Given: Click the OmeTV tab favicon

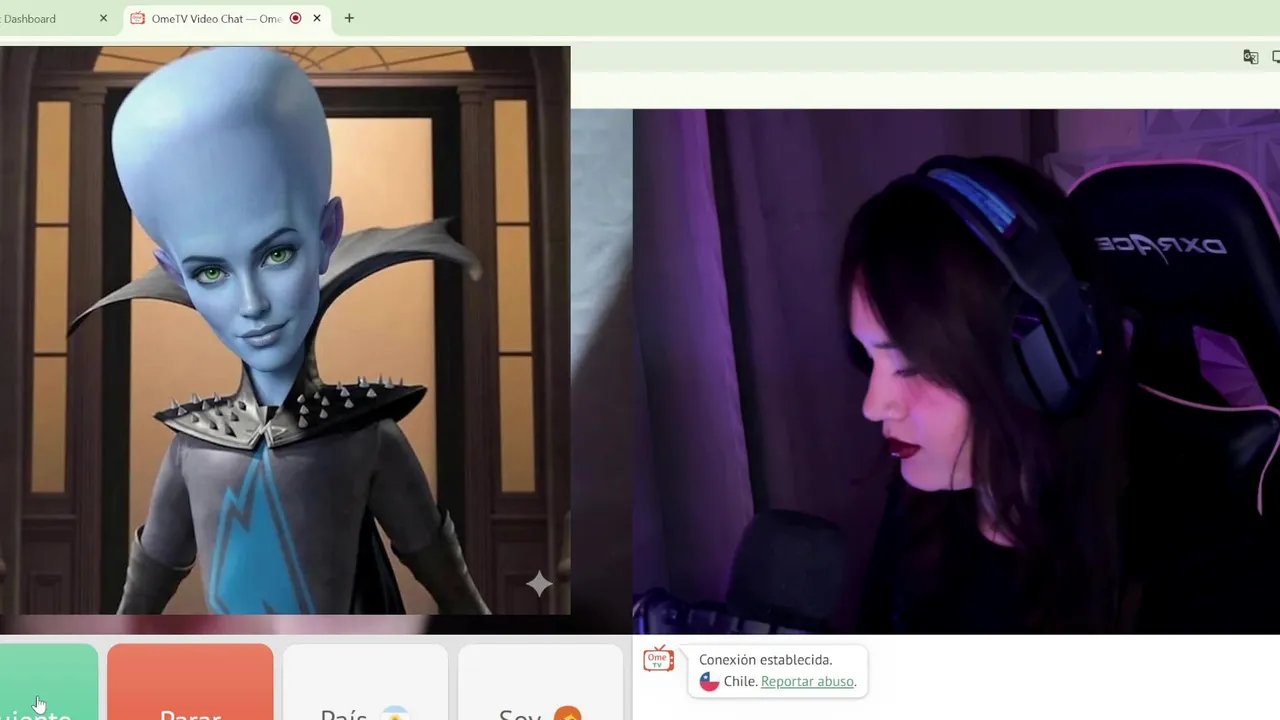Looking at the screenshot, I should point(138,18).
